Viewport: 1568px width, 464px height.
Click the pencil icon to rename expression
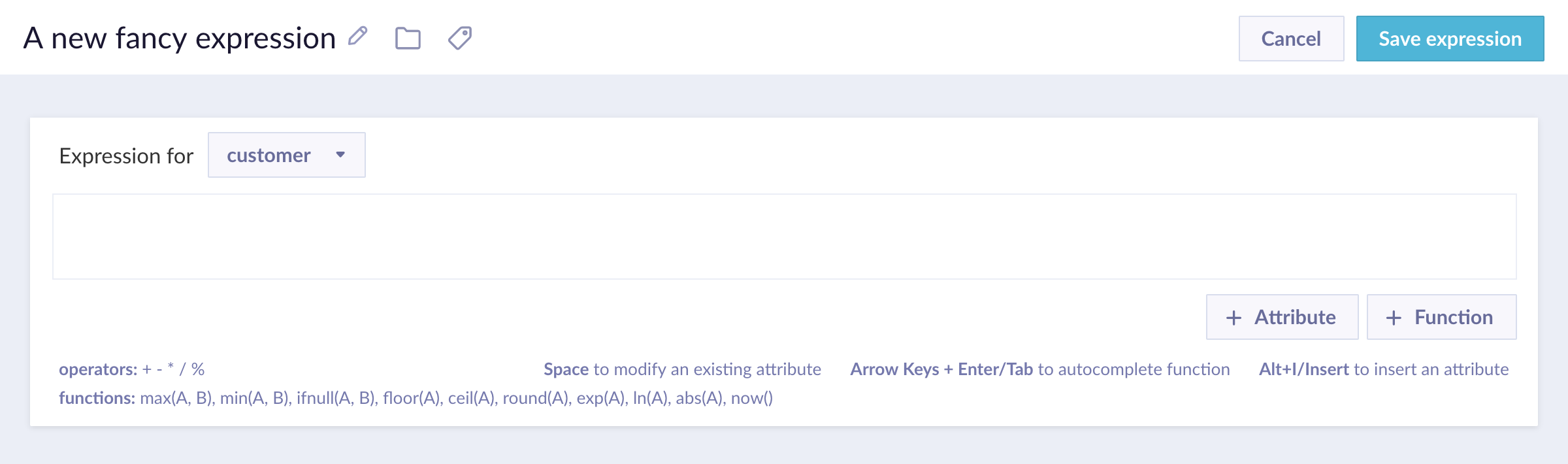357,36
